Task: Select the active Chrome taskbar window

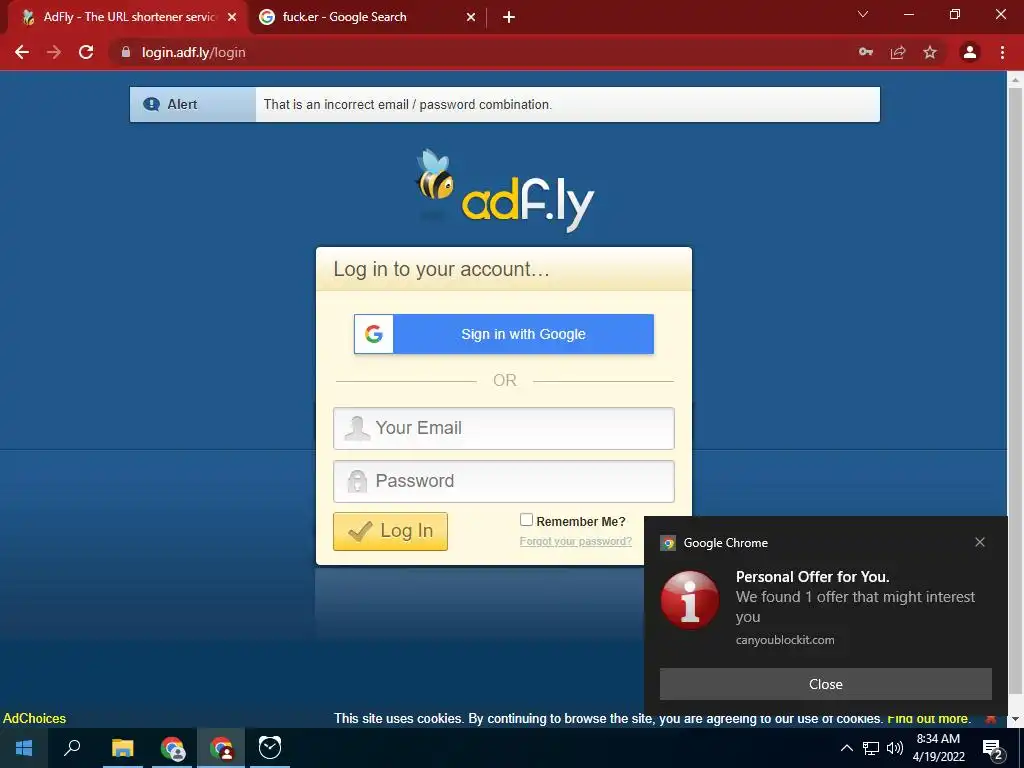Action: pyautogui.click(x=221, y=748)
